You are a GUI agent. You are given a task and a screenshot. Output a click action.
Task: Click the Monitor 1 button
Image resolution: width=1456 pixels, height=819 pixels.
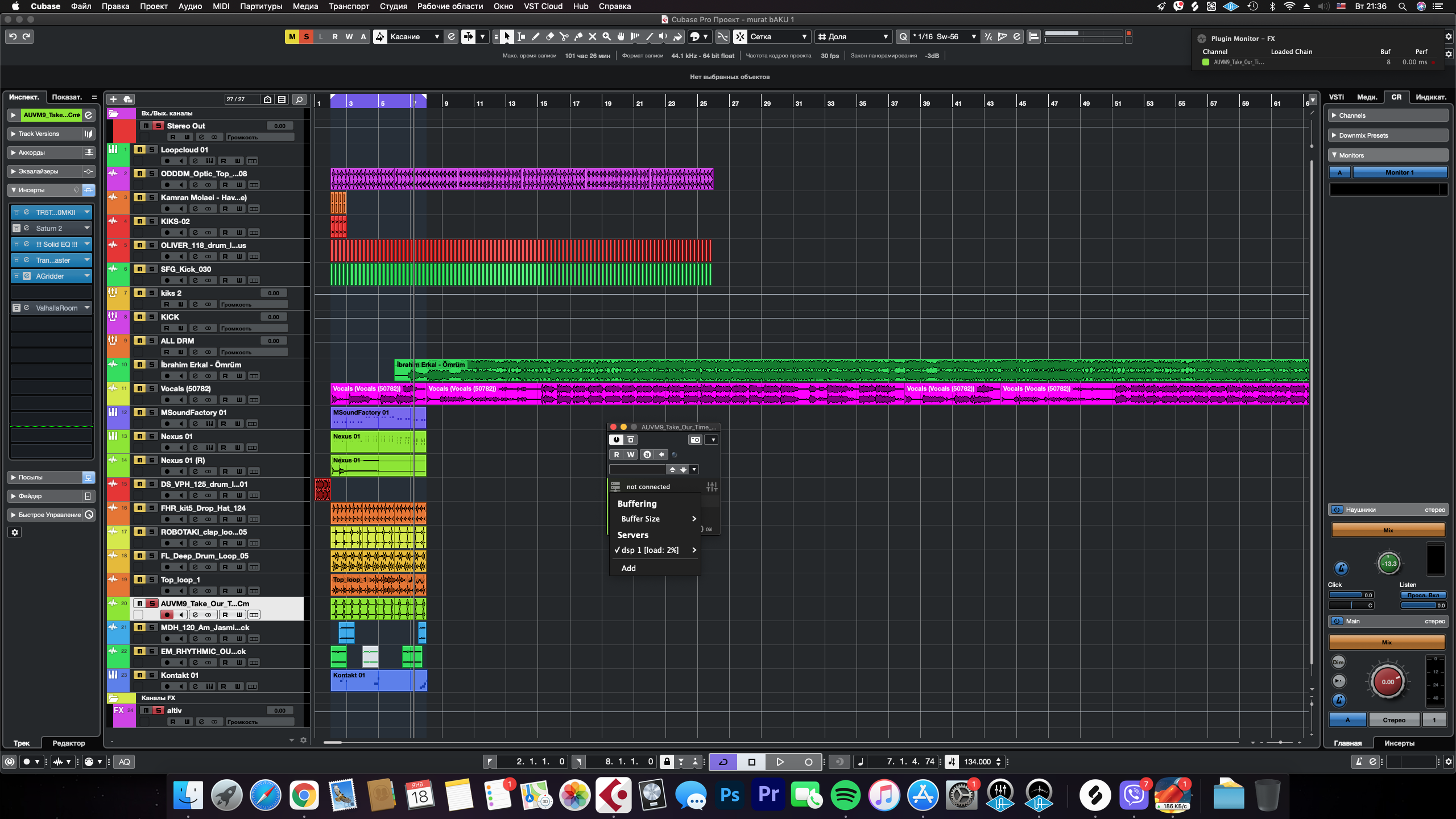coord(1399,172)
